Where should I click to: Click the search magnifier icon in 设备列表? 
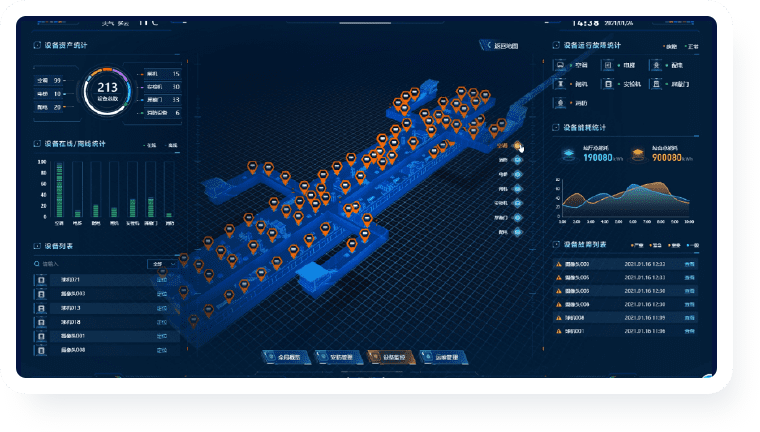[37, 264]
